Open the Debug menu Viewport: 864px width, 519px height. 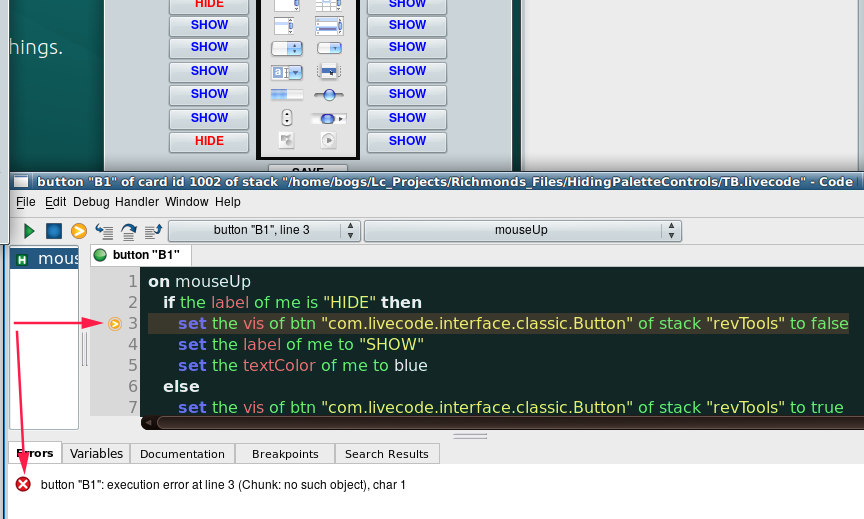coord(91,202)
